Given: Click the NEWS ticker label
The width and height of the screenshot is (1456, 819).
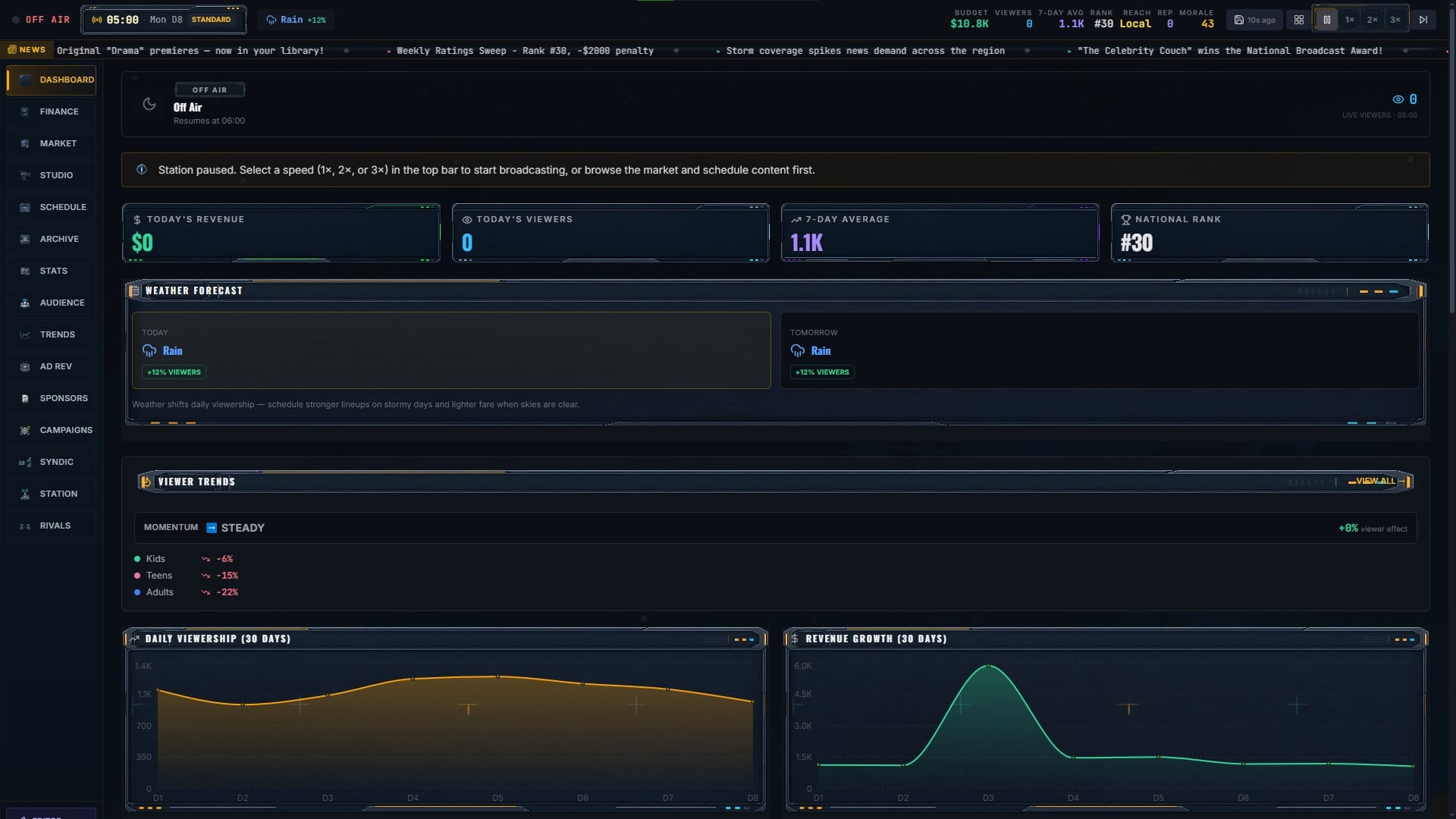Looking at the screenshot, I should click(x=27, y=50).
